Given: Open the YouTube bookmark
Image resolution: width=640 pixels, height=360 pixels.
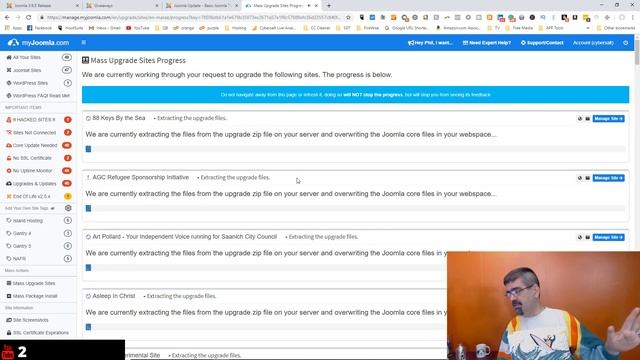Looking at the screenshot, I should click(138, 28).
